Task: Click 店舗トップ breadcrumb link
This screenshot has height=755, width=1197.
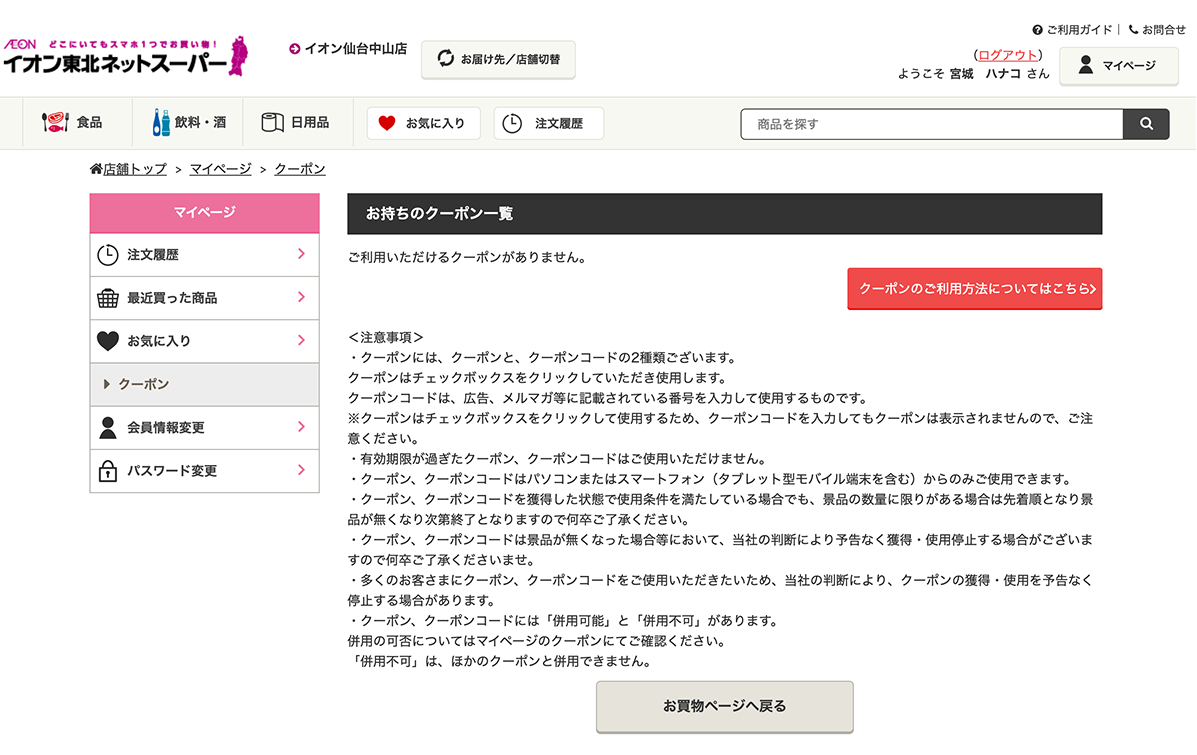Action: 134,169
